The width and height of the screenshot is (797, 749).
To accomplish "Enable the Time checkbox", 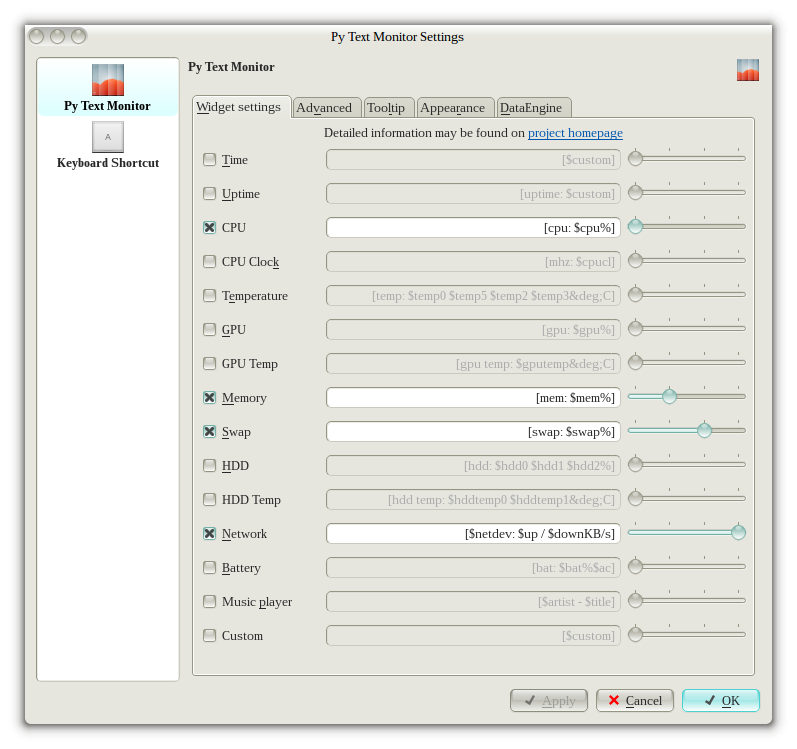I will pyautogui.click(x=209, y=160).
